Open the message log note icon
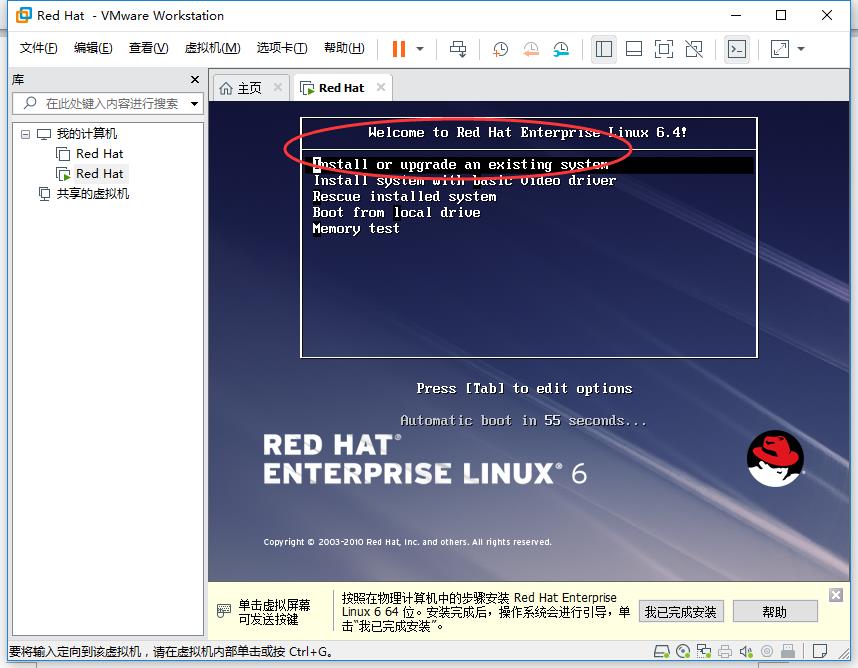 (820, 651)
